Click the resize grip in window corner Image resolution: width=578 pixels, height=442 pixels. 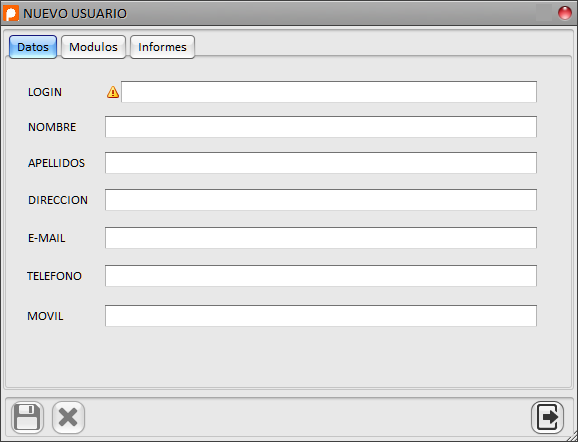coord(572,437)
